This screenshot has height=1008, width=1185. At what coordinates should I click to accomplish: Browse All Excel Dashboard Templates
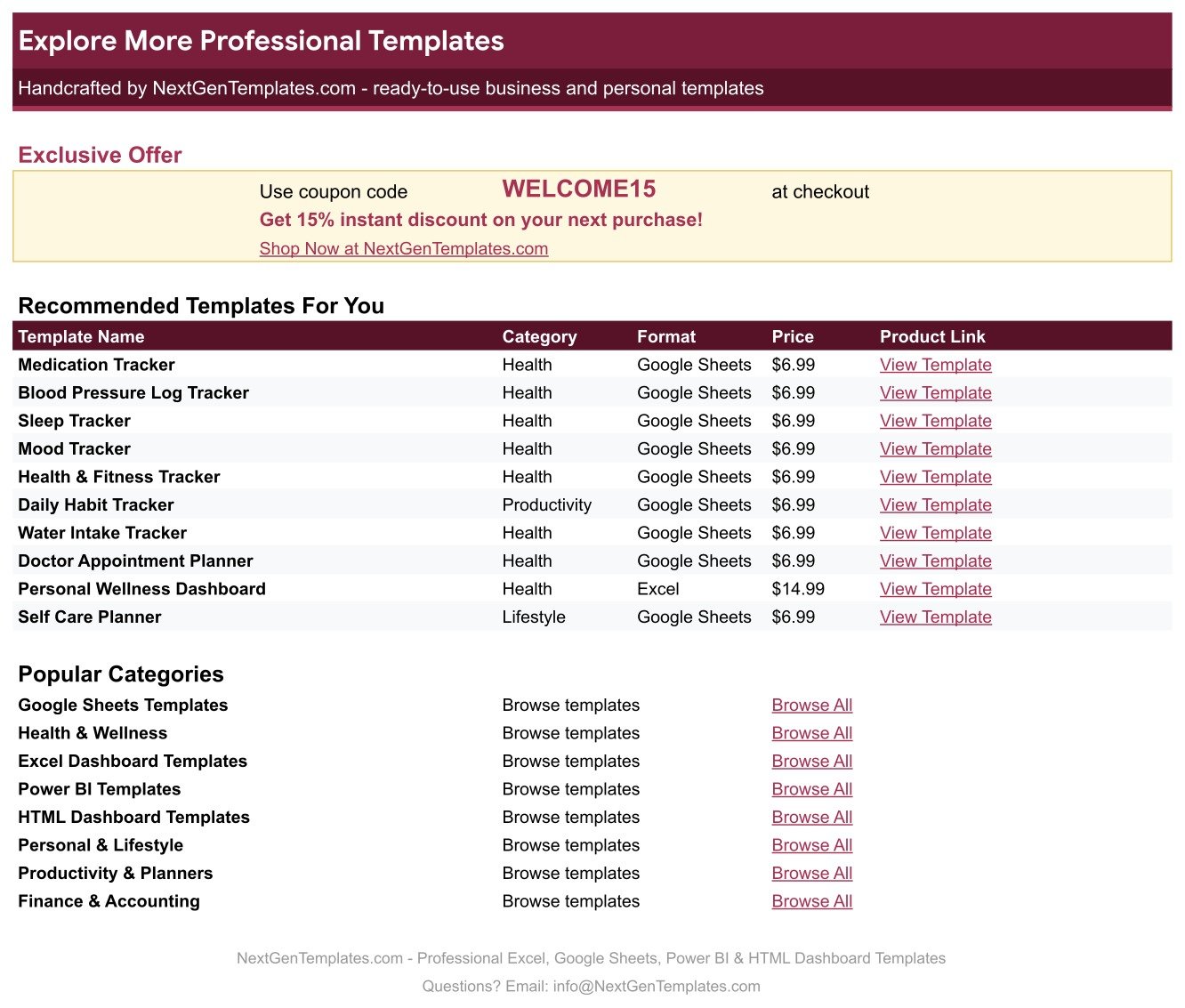[x=812, y=761]
